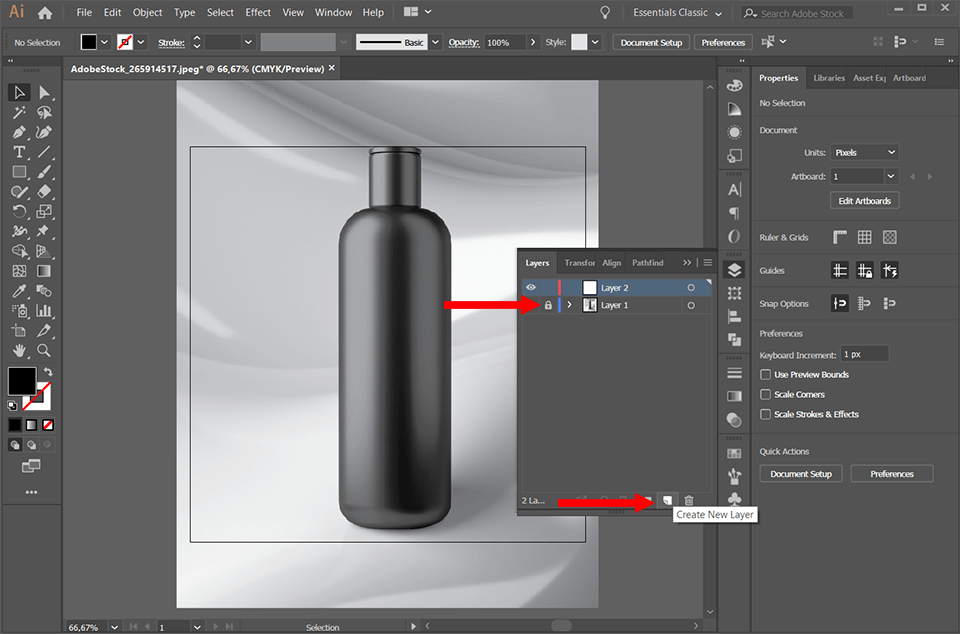Select the Type tool in the toolbar
This screenshot has height=634, width=960.
(18, 152)
